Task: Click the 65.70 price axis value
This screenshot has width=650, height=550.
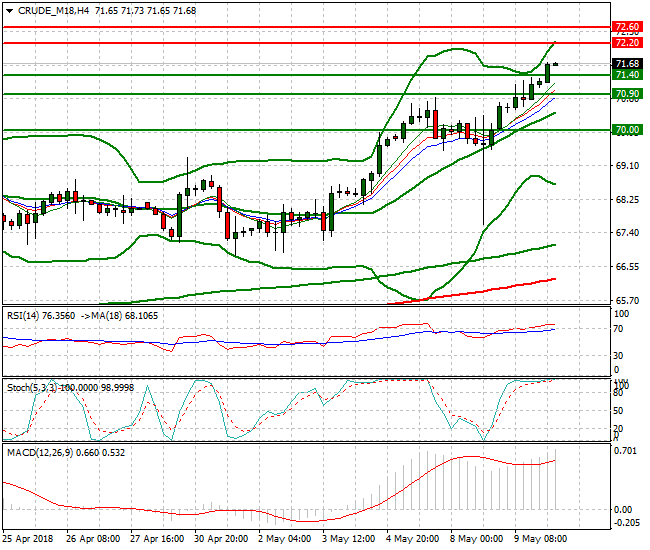Action: [627, 300]
